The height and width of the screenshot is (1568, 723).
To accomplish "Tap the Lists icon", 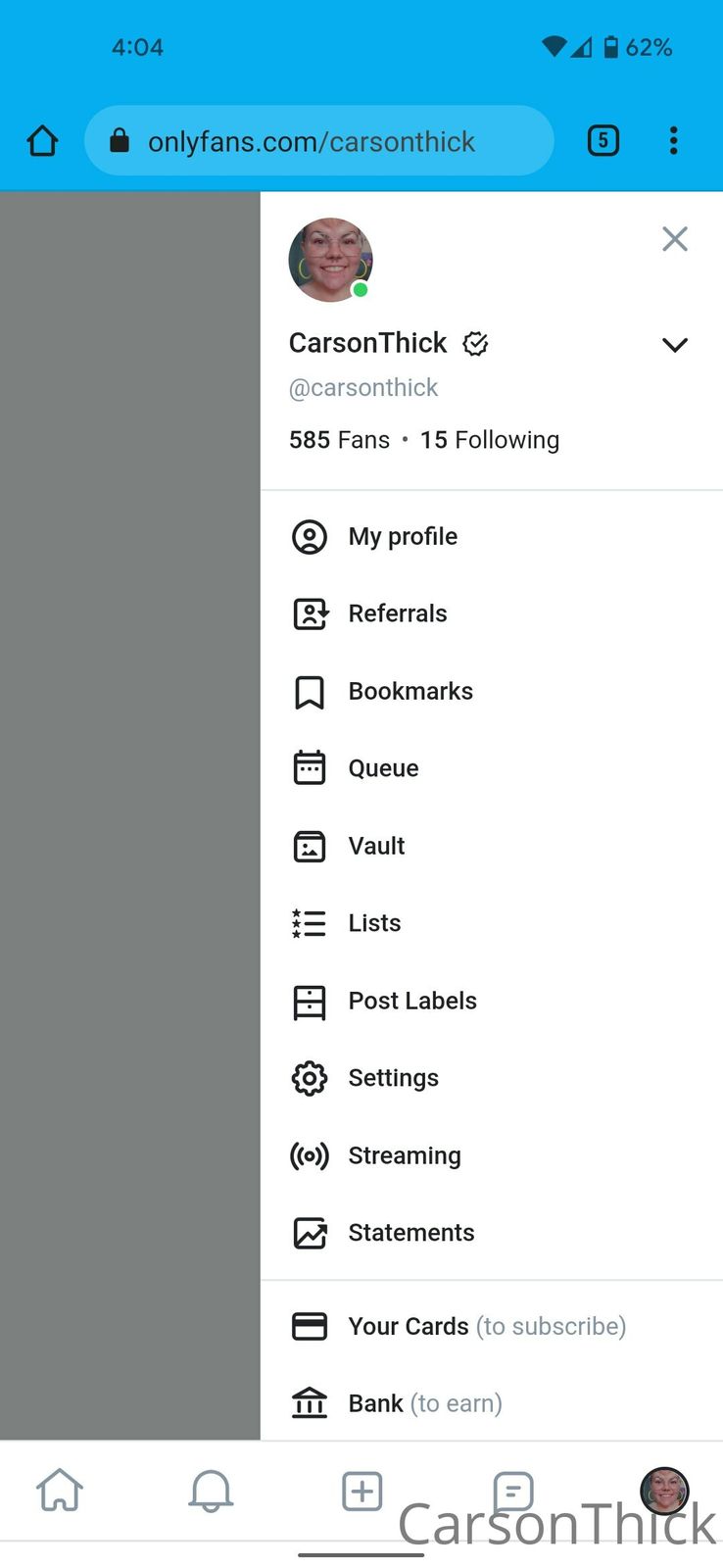I will (x=310, y=923).
